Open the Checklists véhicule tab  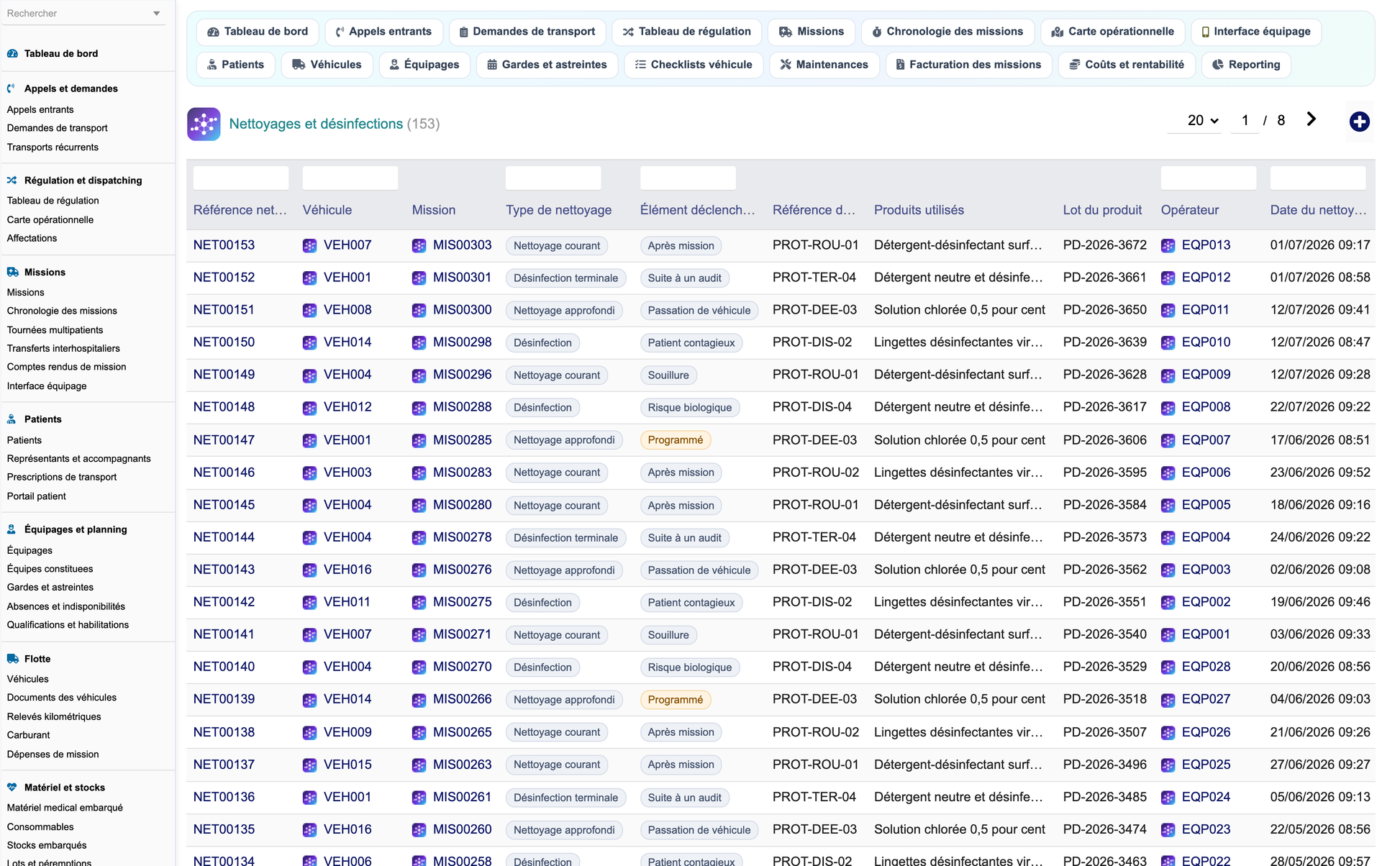coord(694,65)
